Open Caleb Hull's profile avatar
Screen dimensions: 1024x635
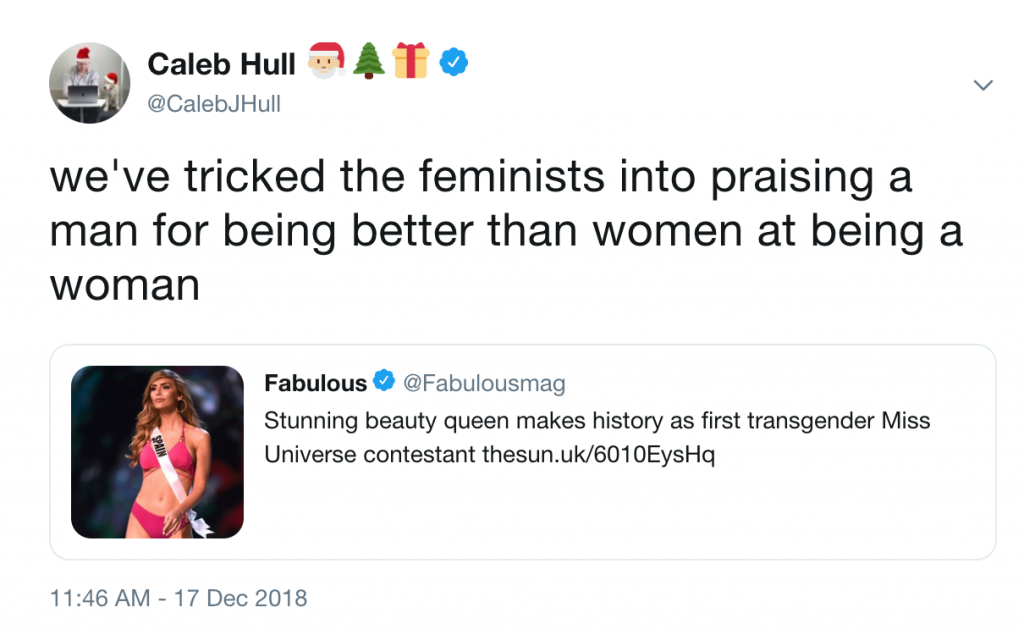click(x=90, y=83)
